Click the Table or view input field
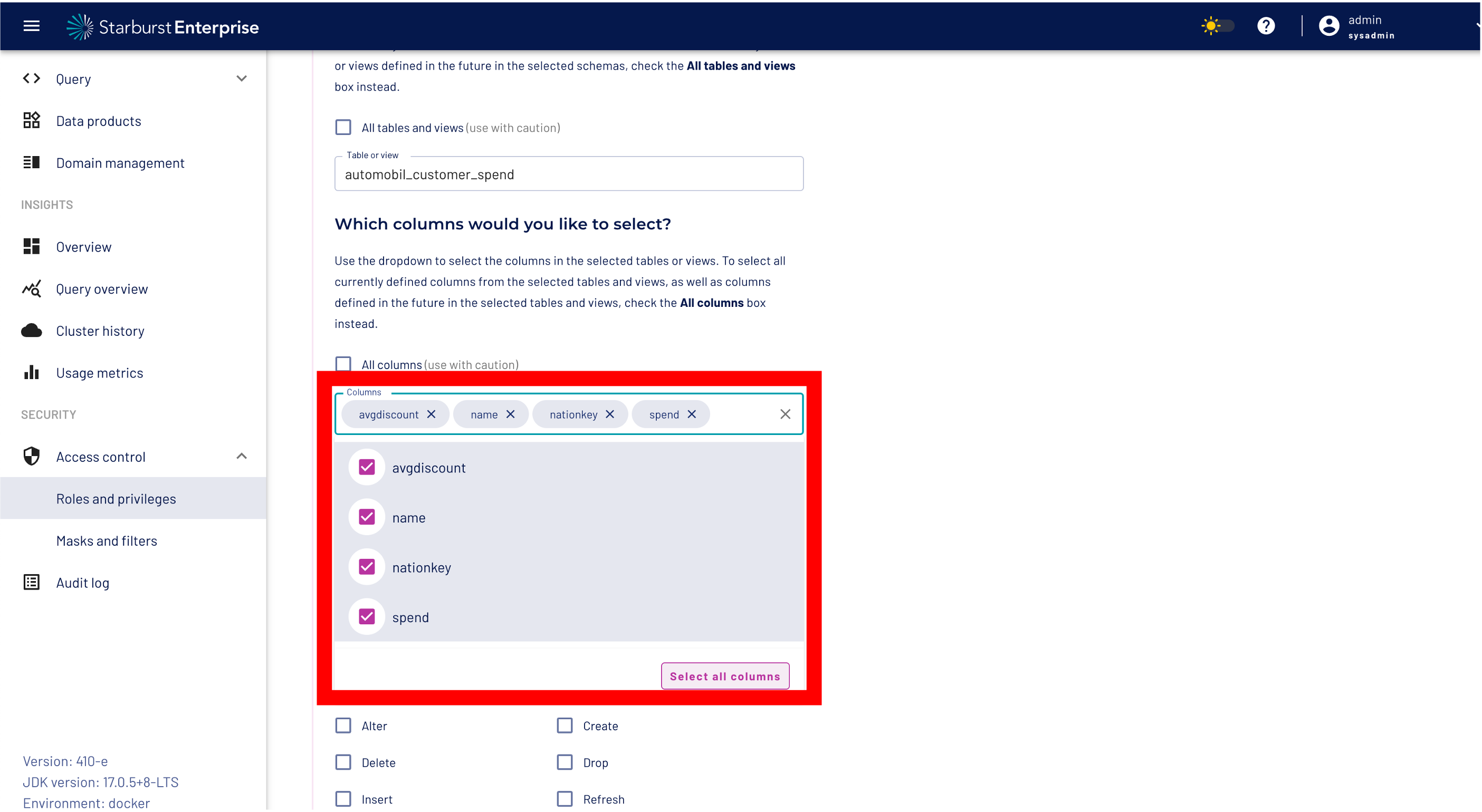 point(568,174)
